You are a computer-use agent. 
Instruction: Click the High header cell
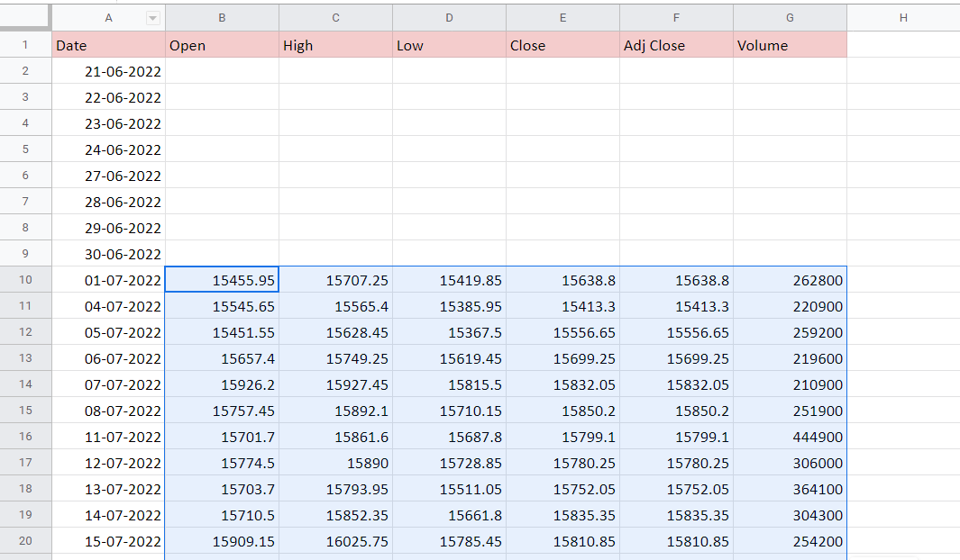click(x=336, y=45)
